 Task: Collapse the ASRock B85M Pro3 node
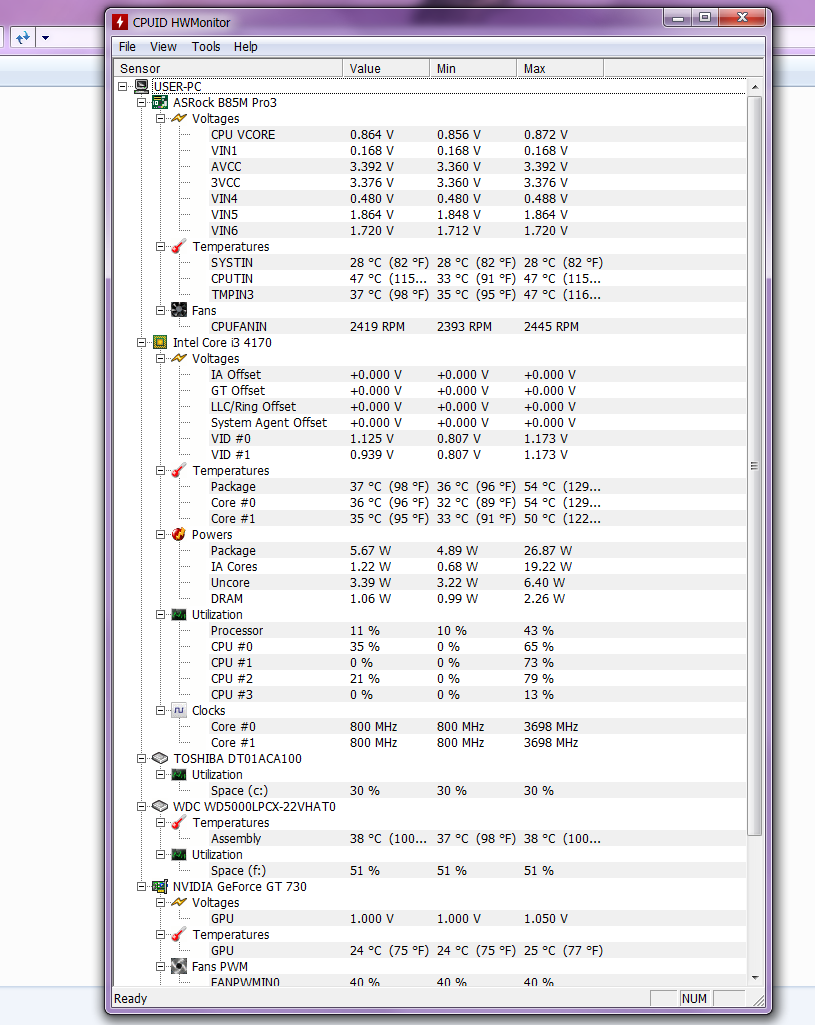point(141,103)
